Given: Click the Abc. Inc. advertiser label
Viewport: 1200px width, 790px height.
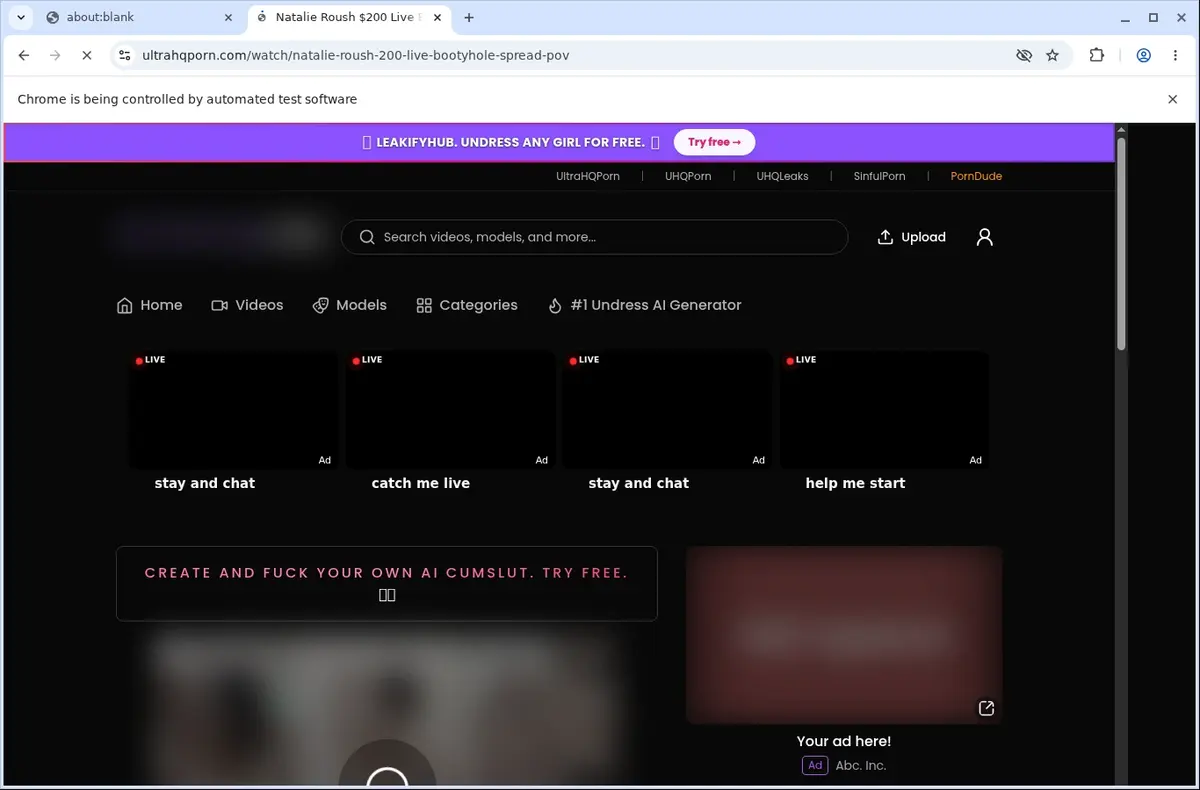Looking at the screenshot, I should coord(861,765).
